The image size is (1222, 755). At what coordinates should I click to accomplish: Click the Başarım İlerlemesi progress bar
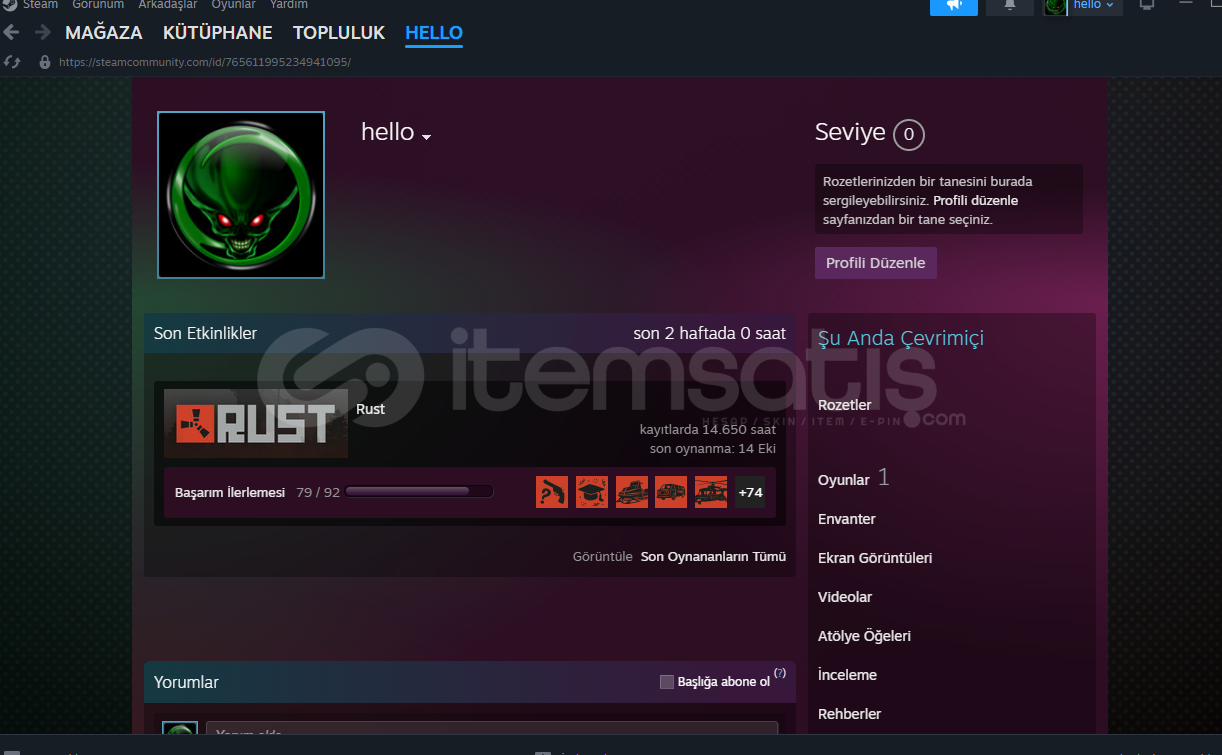point(419,490)
